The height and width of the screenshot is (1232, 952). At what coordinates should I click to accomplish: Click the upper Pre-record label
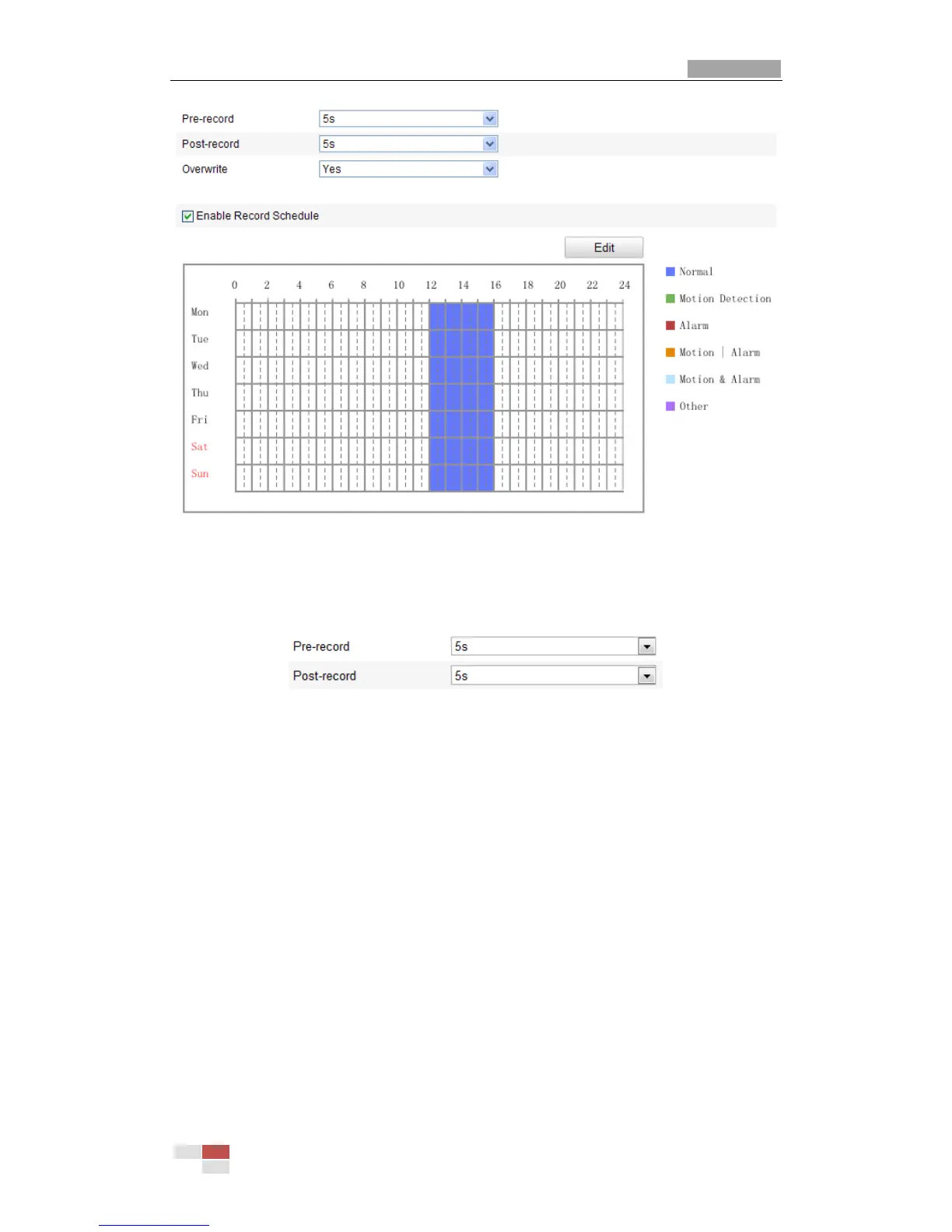pos(208,119)
